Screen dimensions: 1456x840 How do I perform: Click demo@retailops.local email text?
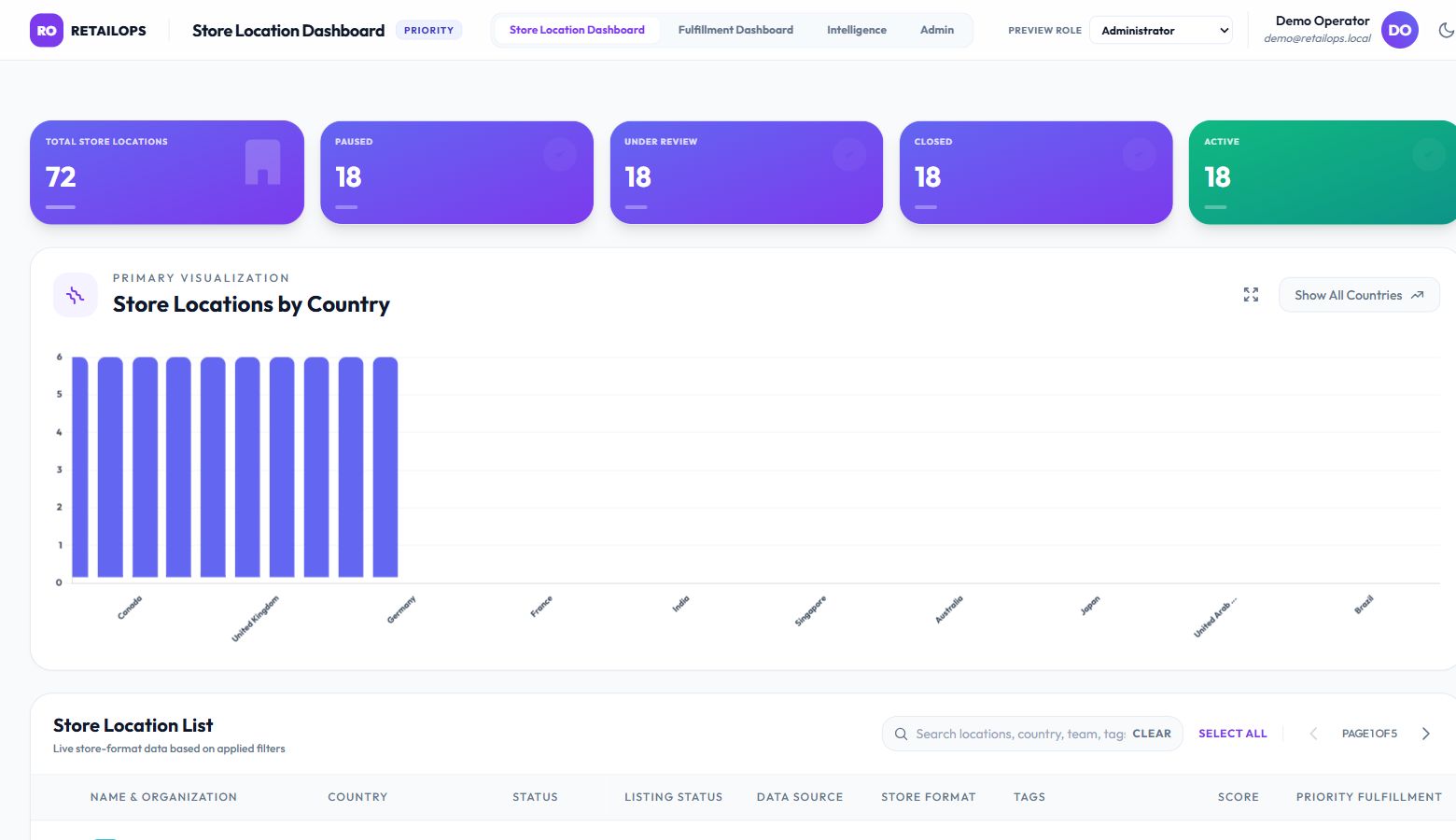(x=1317, y=39)
